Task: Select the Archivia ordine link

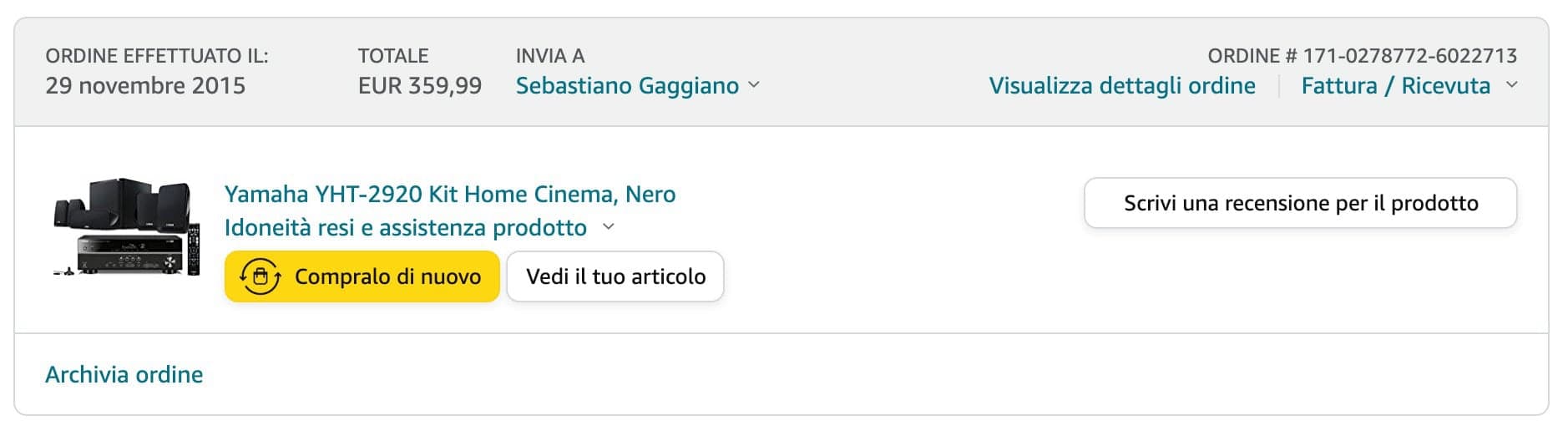Action: pos(124,374)
